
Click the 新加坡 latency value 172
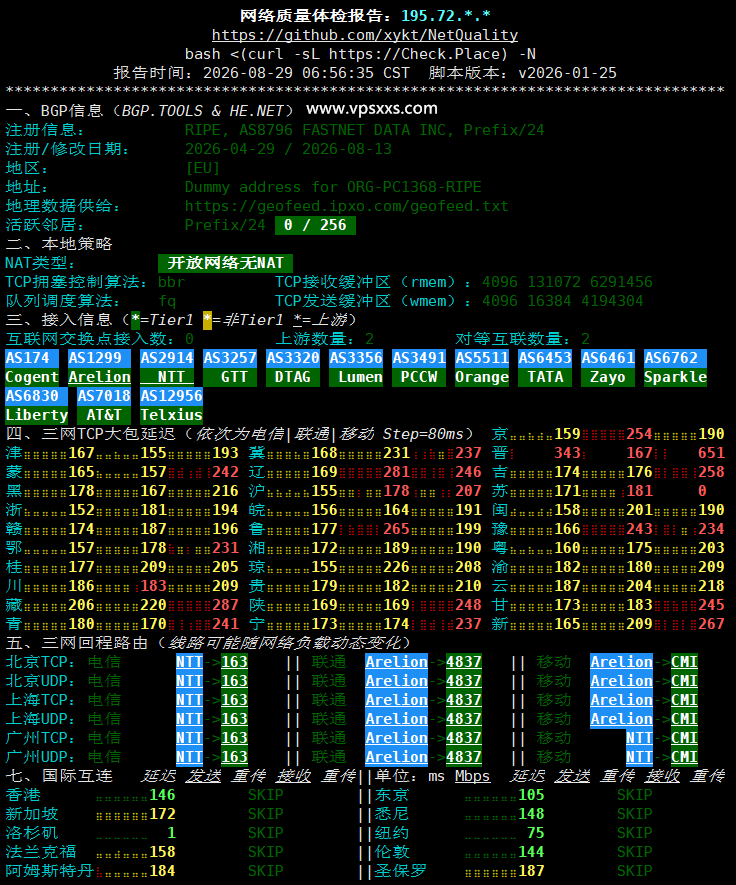click(162, 814)
